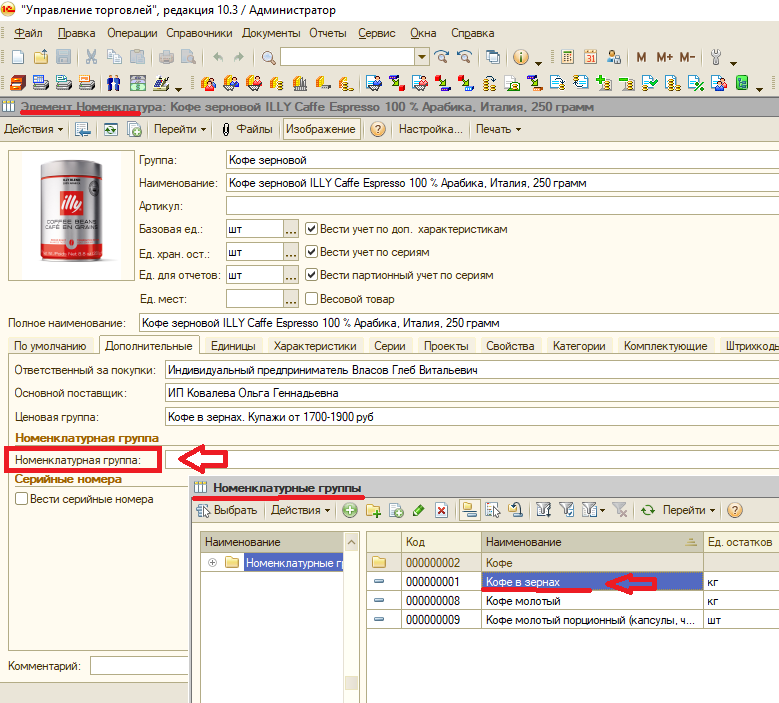Open 'Действия' dropdown in groups window
This screenshot has height=703, width=779.
coord(301,510)
